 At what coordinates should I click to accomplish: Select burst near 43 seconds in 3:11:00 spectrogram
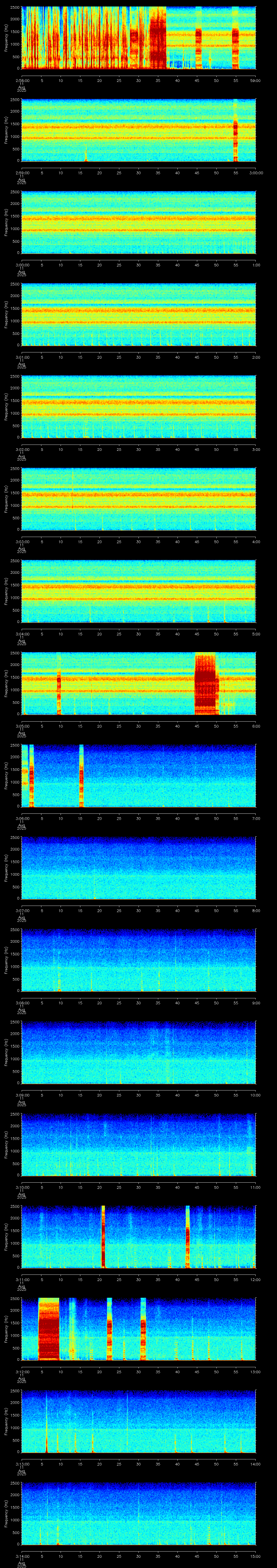click(187, 1237)
